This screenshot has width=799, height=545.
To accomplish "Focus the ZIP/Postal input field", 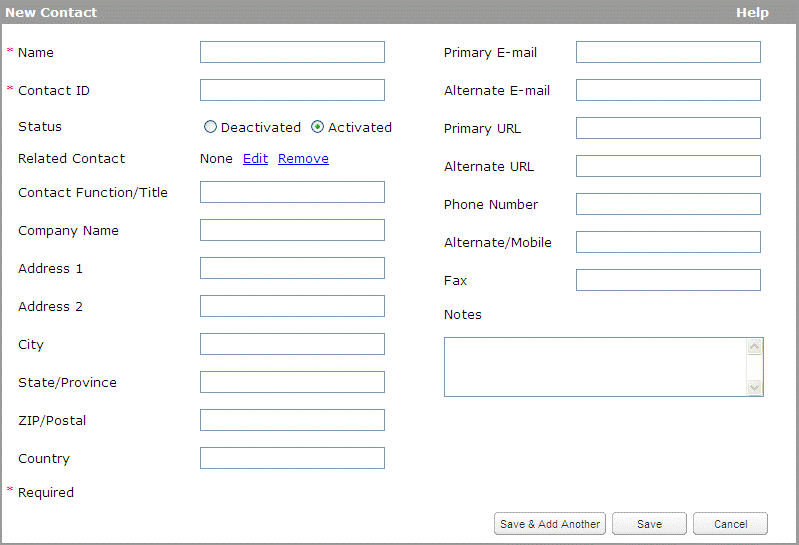I will (x=292, y=420).
